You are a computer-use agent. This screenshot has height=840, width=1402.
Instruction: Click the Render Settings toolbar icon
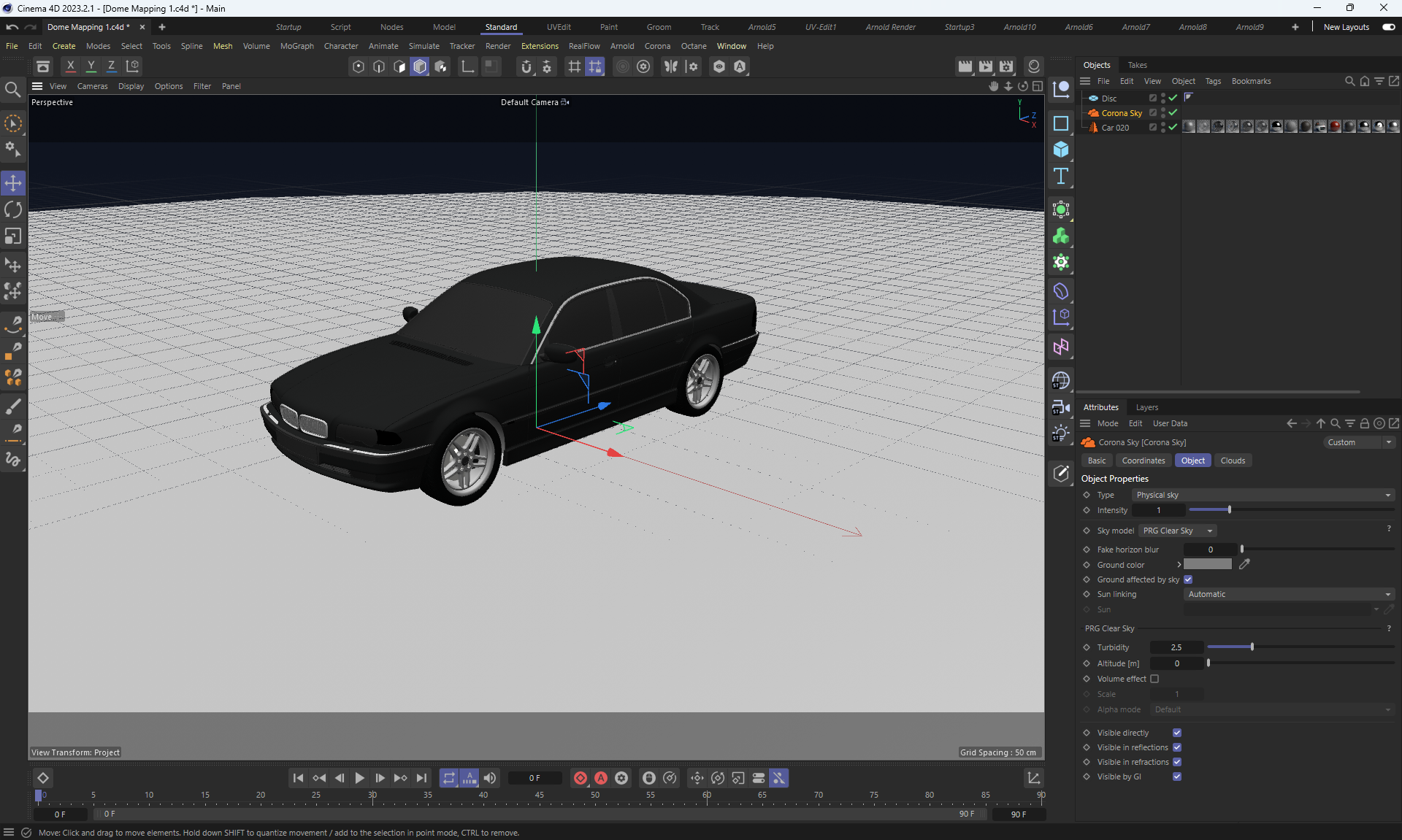tap(1006, 66)
